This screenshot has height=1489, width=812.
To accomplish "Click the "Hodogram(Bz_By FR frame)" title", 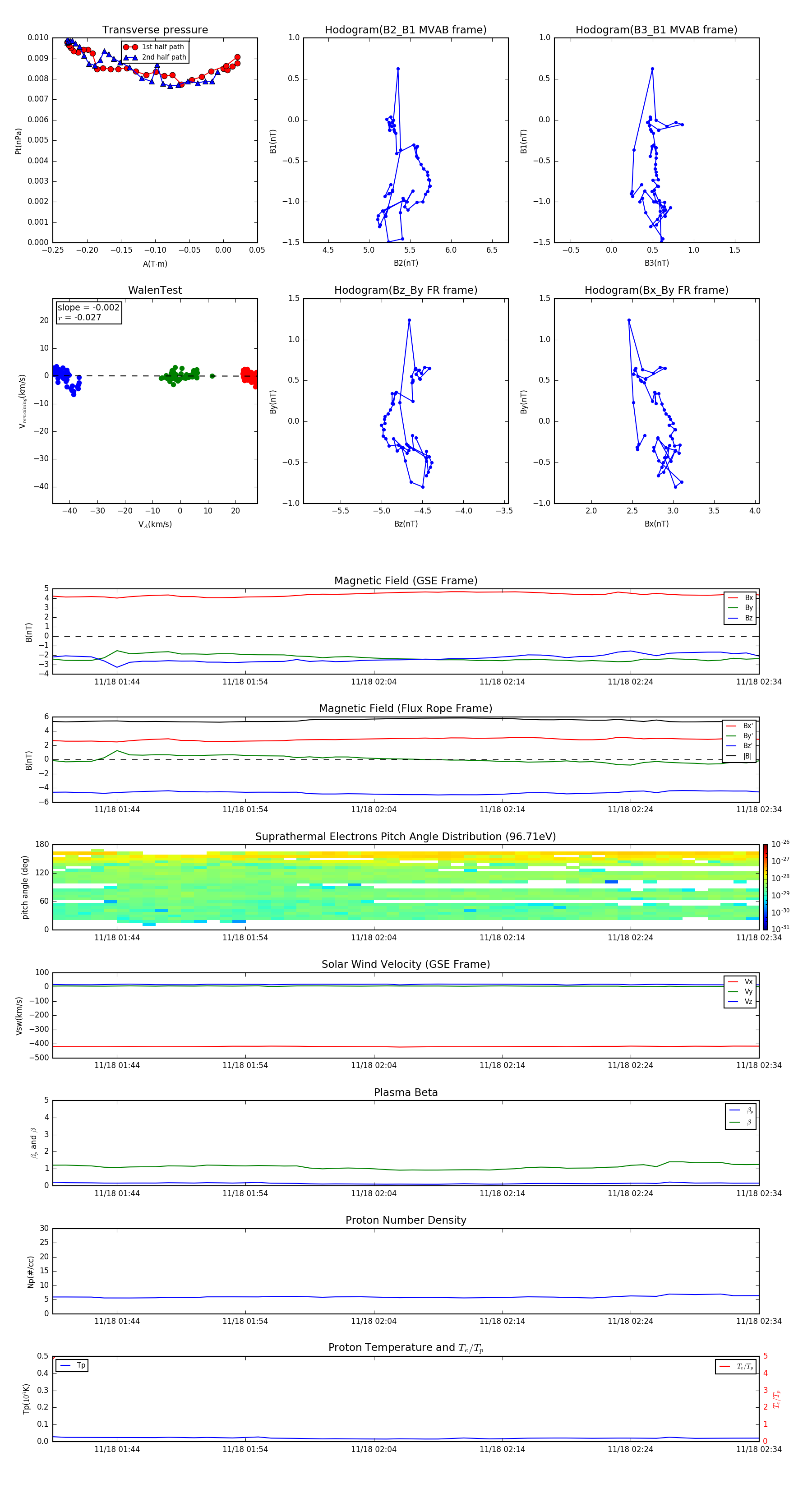I will 406,290.
